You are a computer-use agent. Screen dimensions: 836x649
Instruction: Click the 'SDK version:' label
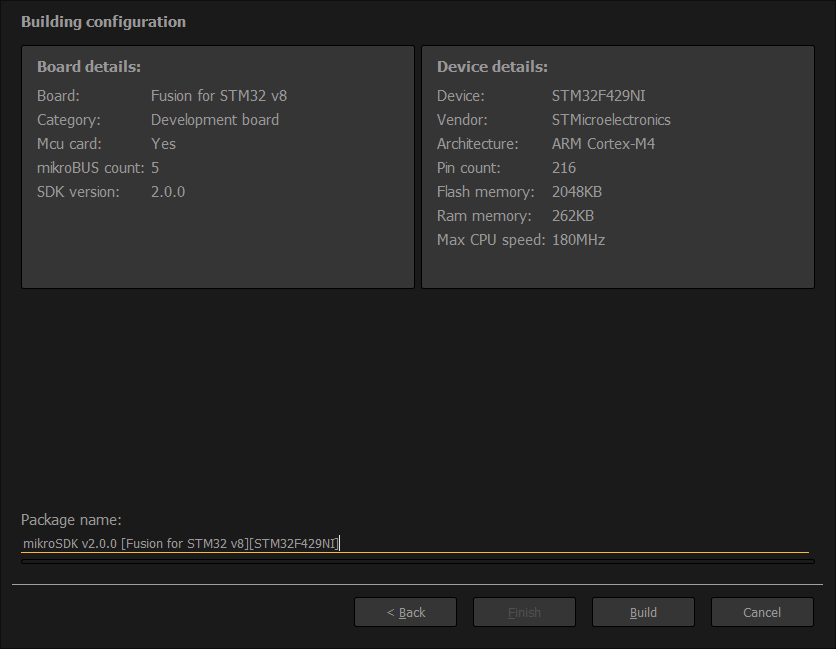pyautogui.click(x=78, y=192)
